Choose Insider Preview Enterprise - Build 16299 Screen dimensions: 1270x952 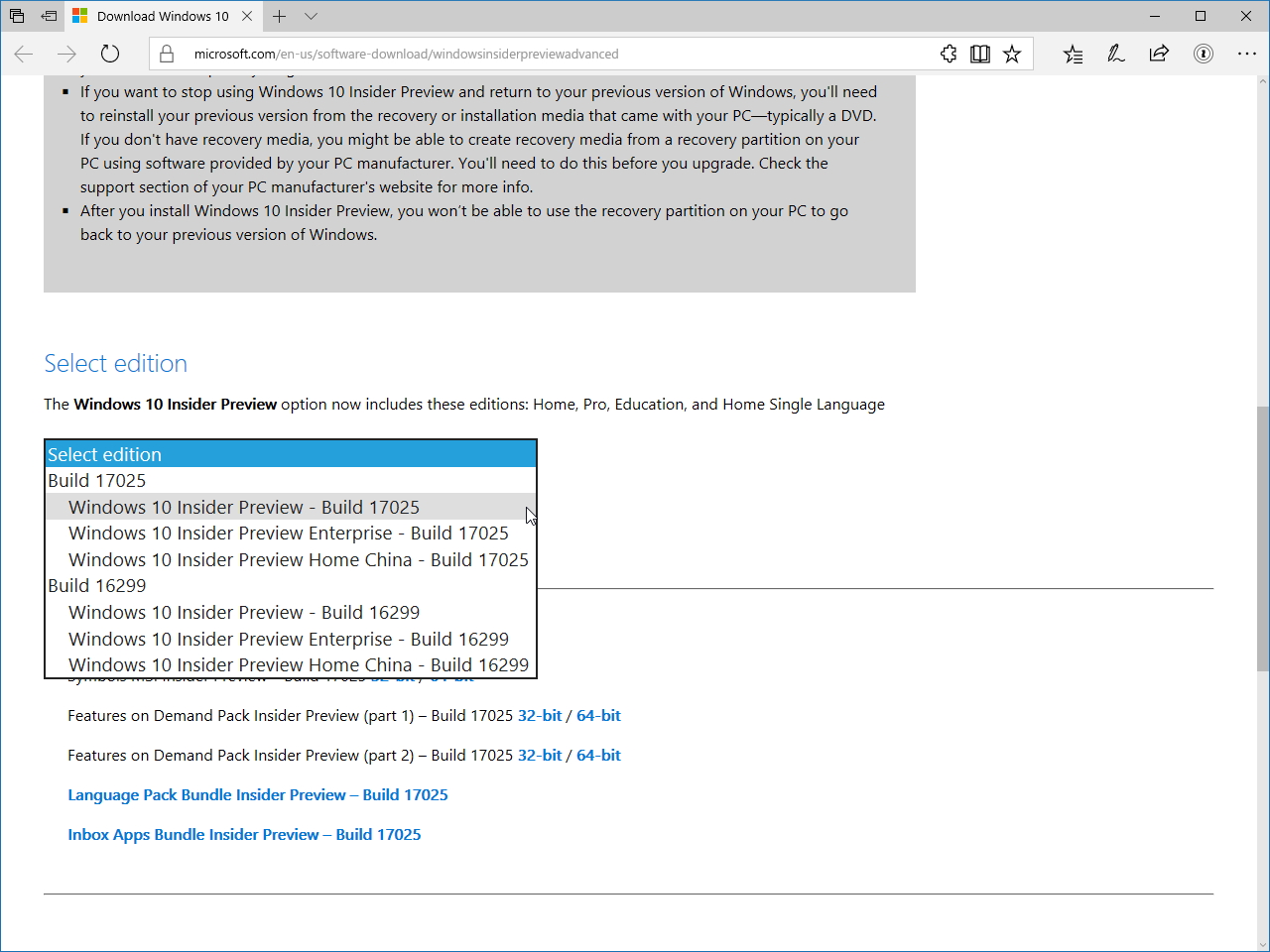291,639
